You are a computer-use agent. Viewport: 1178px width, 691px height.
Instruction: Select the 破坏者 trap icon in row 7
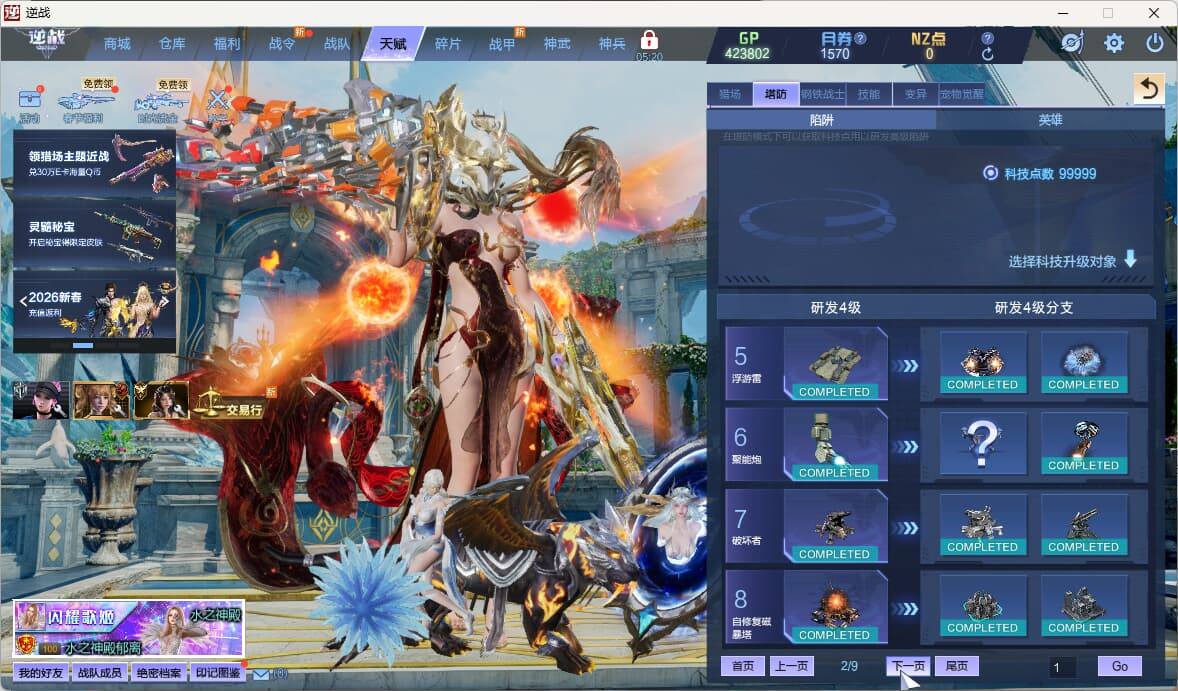835,526
